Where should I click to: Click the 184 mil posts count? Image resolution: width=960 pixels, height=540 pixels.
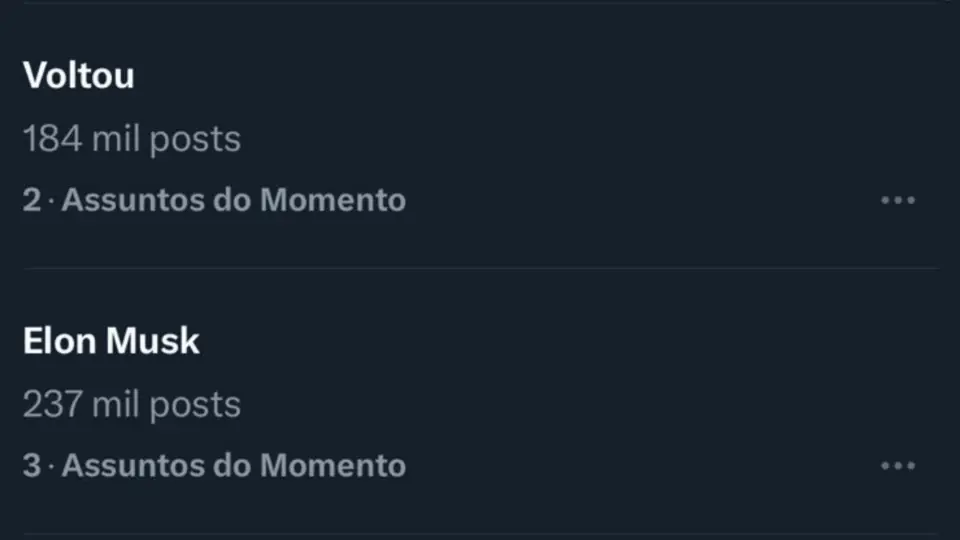coord(131,139)
